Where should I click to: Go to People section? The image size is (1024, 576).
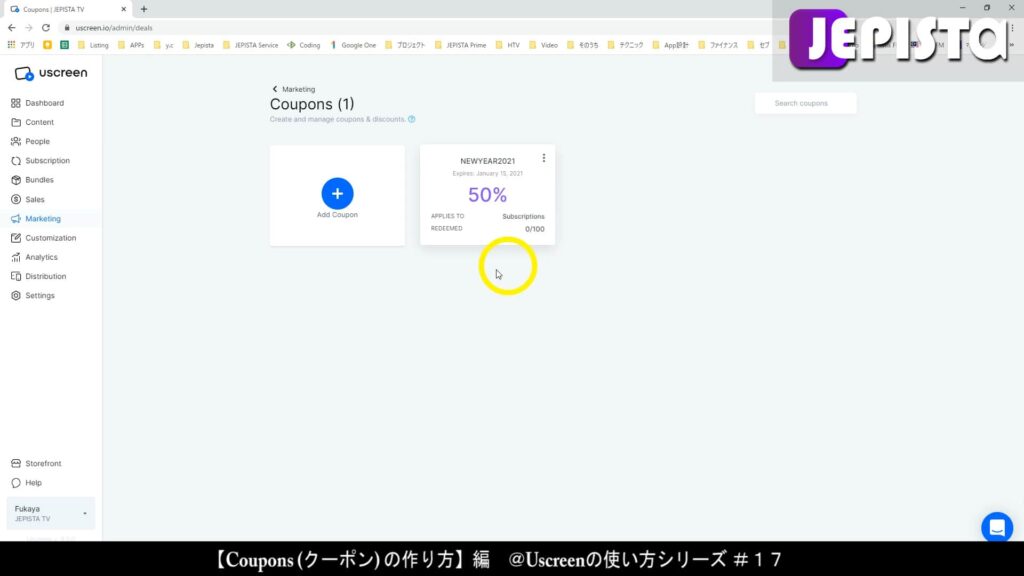tap(37, 141)
